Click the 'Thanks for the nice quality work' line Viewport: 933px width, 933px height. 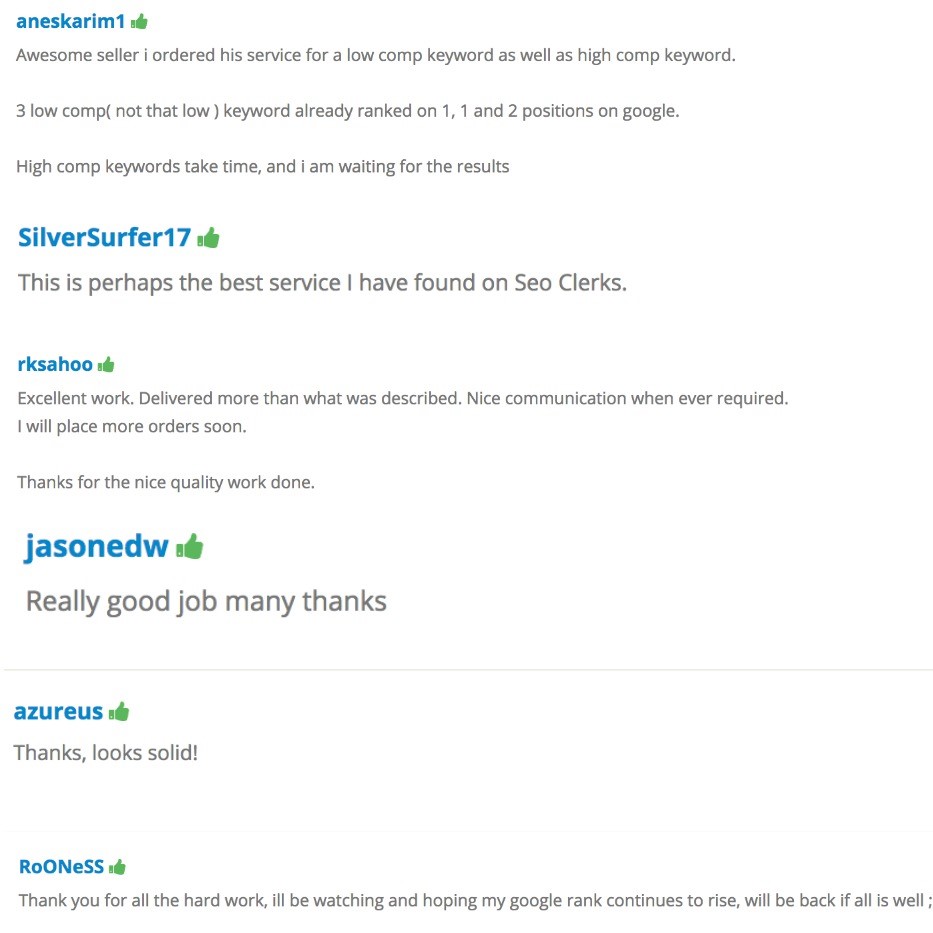[x=166, y=482]
